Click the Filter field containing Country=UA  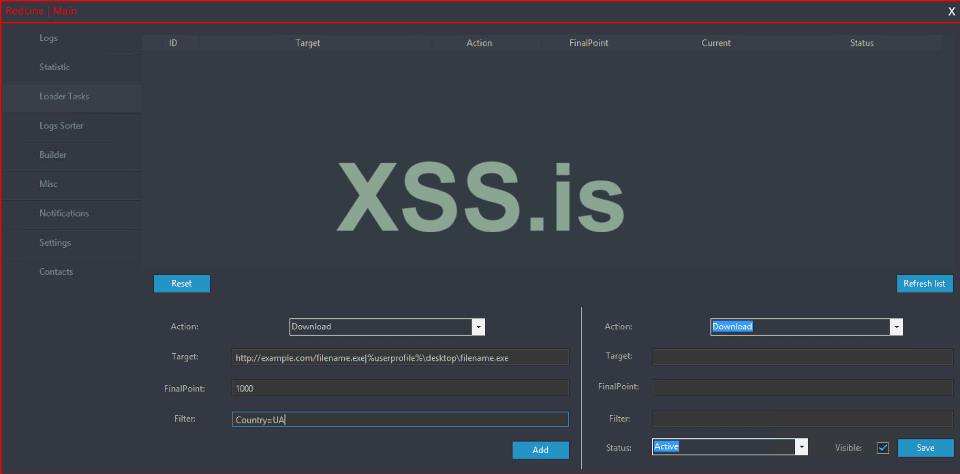pos(400,419)
